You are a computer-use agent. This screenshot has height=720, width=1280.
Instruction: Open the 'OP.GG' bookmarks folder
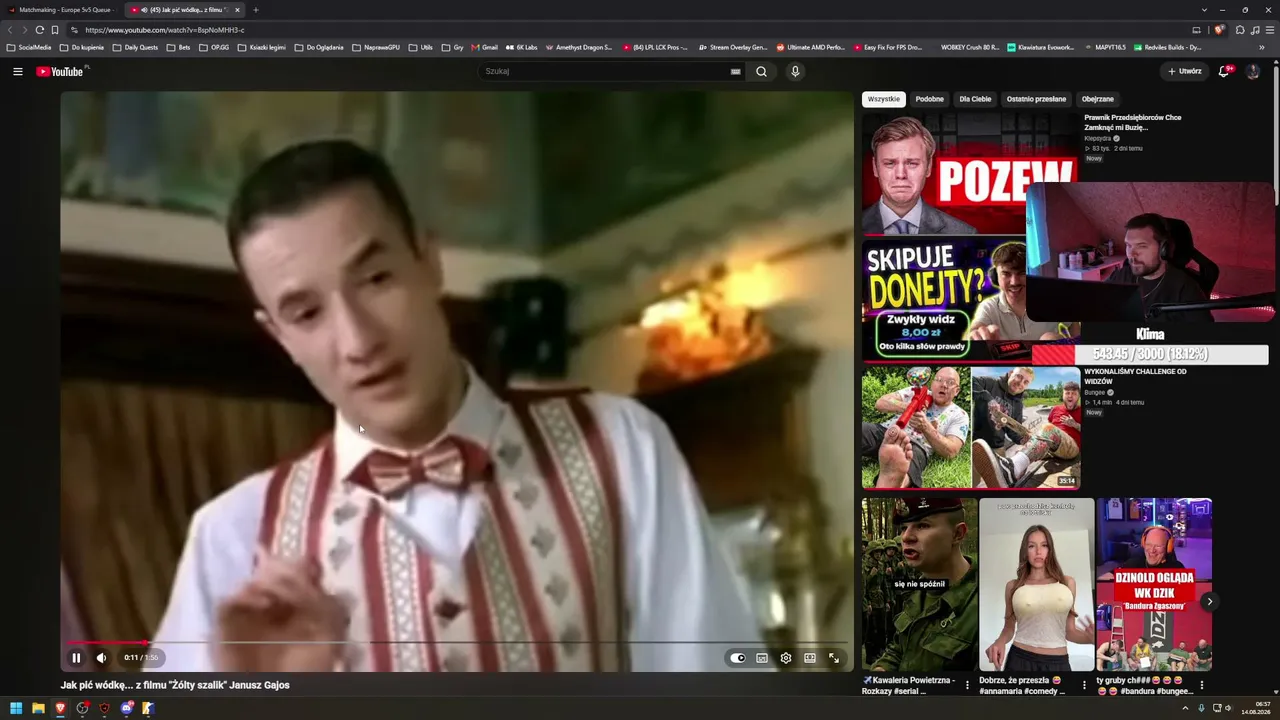pyautogui.click(x=214, y=47)
